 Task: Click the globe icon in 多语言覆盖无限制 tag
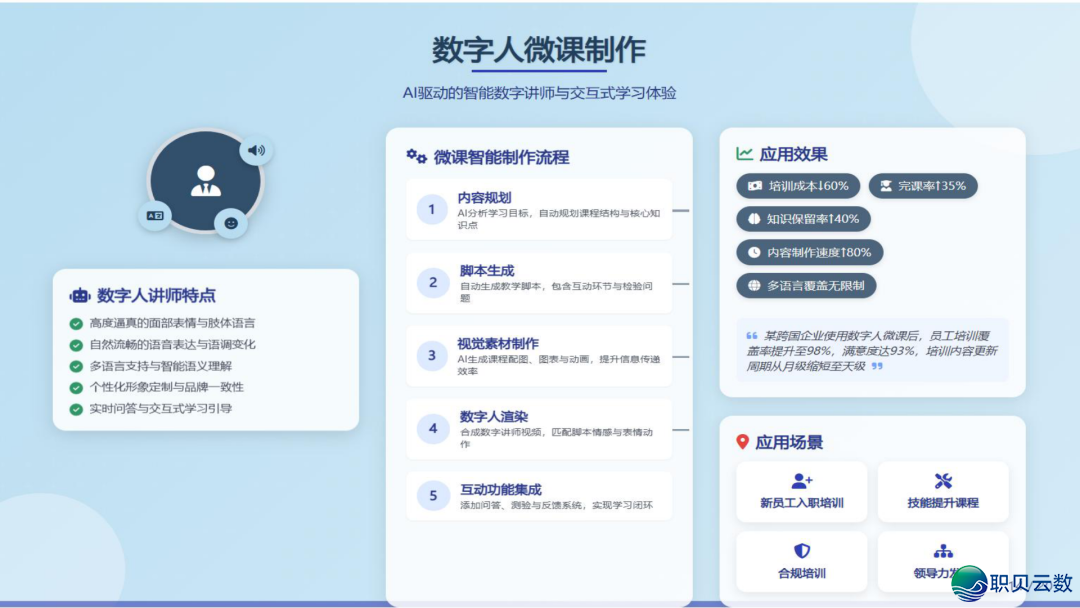754,285
